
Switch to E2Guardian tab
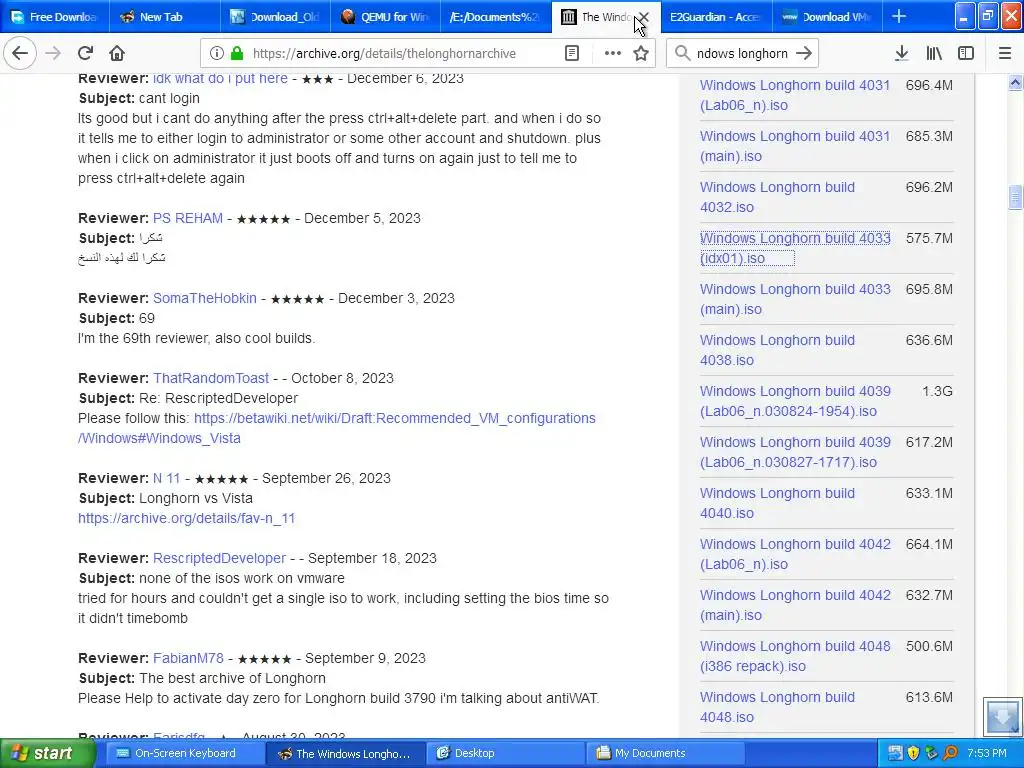point(716,17)
